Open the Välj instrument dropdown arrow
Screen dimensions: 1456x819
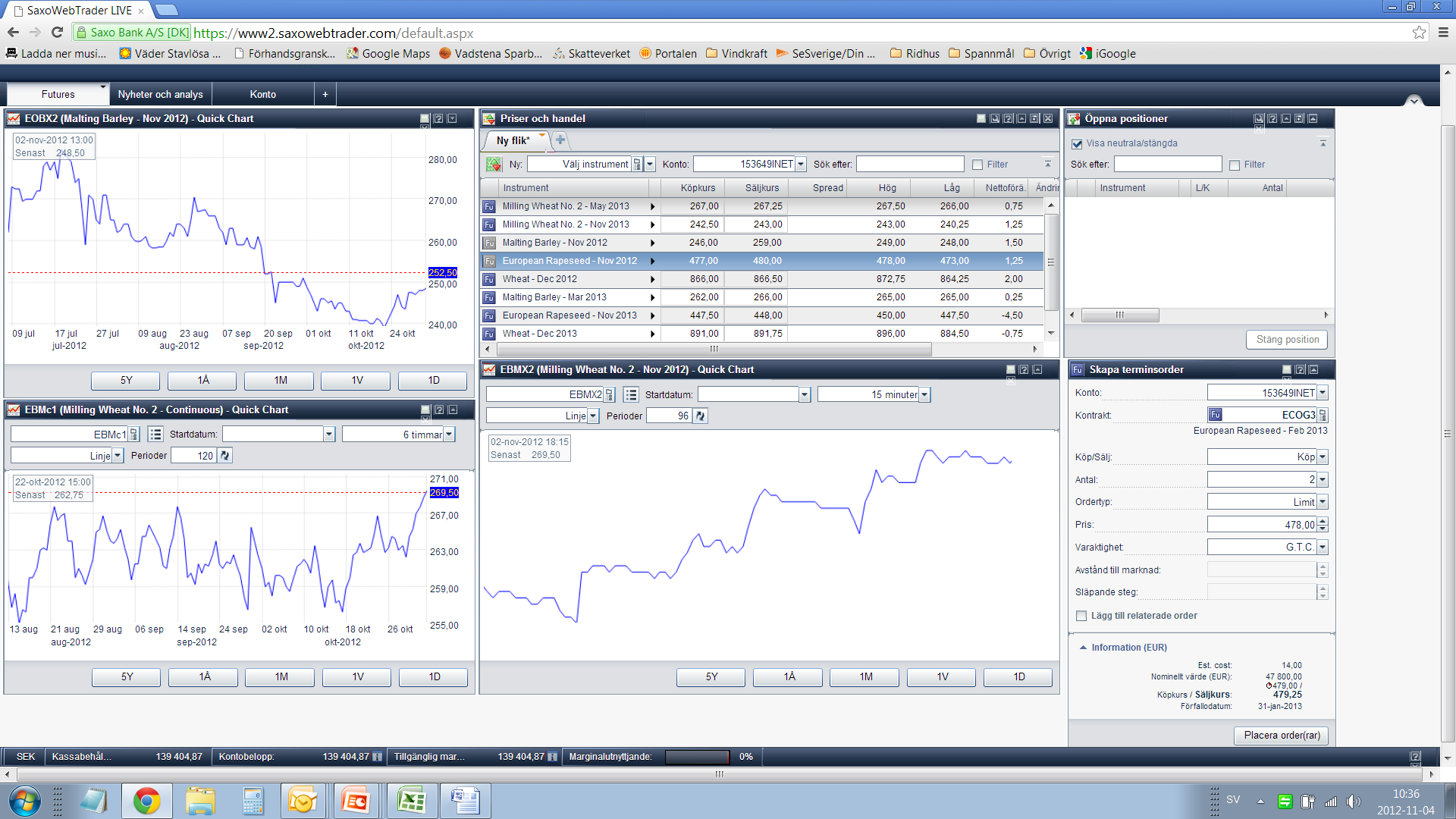650,165
